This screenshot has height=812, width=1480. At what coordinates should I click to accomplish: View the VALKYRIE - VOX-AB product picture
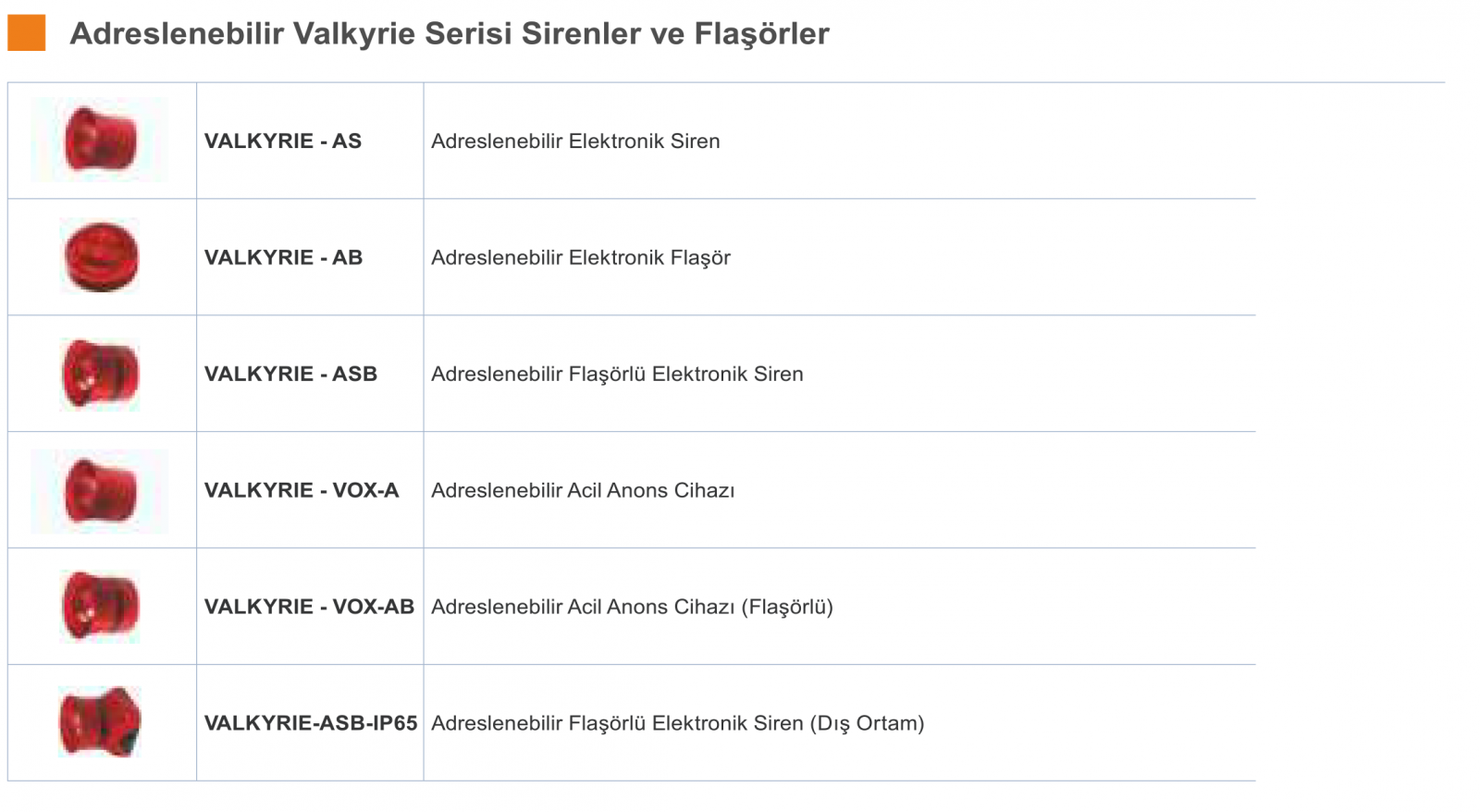click(x=100, y=607)
